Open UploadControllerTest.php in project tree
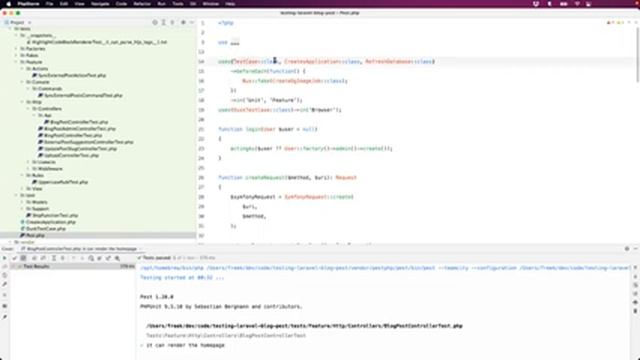Image resolution: width=640 pixels, height=360 pixels. 69,156
